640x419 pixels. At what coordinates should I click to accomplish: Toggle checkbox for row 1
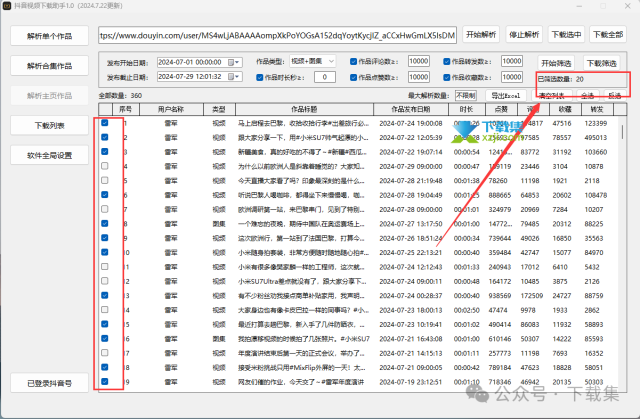105,123
